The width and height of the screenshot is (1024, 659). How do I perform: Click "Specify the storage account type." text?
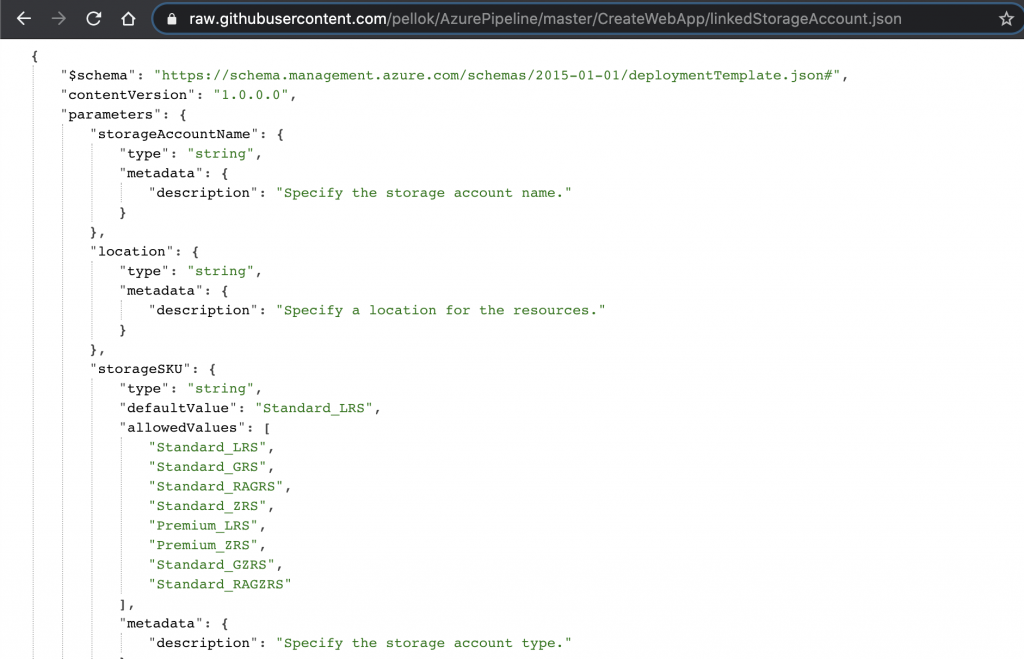click(423, 643)
